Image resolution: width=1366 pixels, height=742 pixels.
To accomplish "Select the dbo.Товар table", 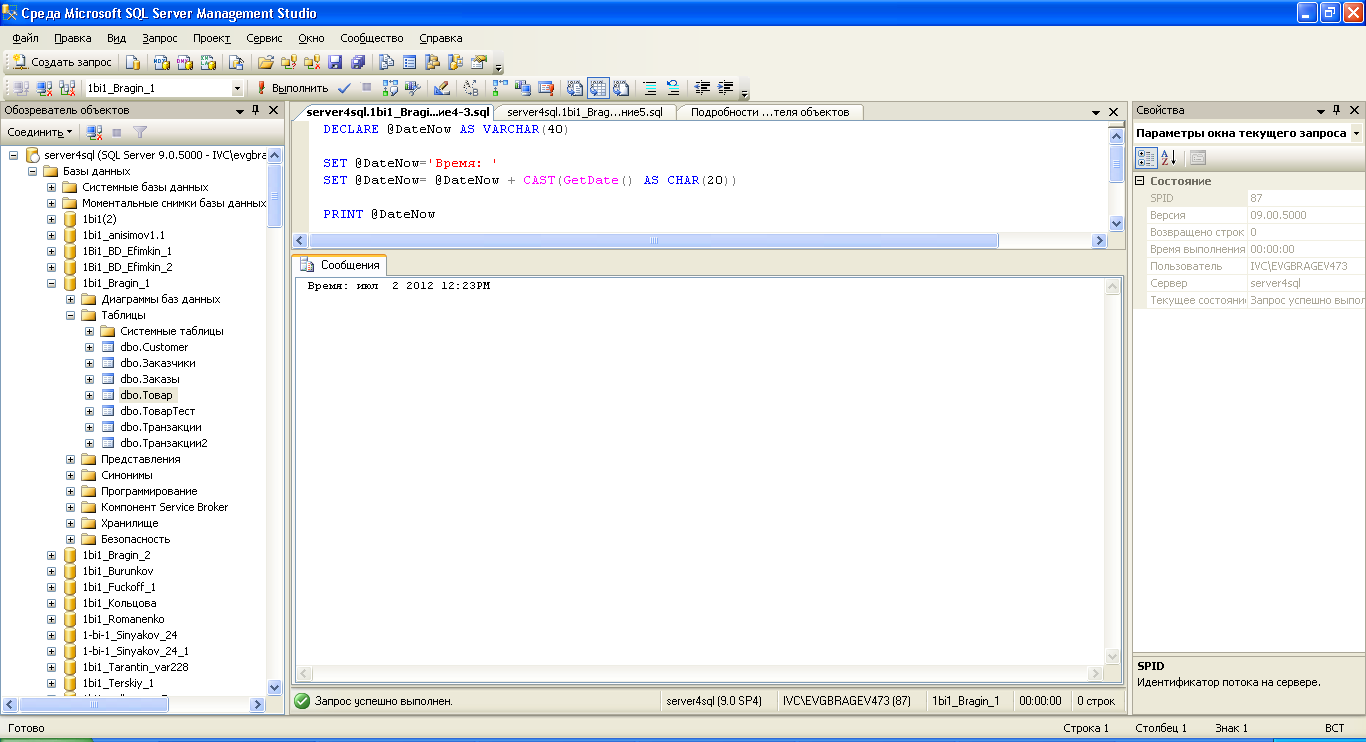I will [146, 395].
